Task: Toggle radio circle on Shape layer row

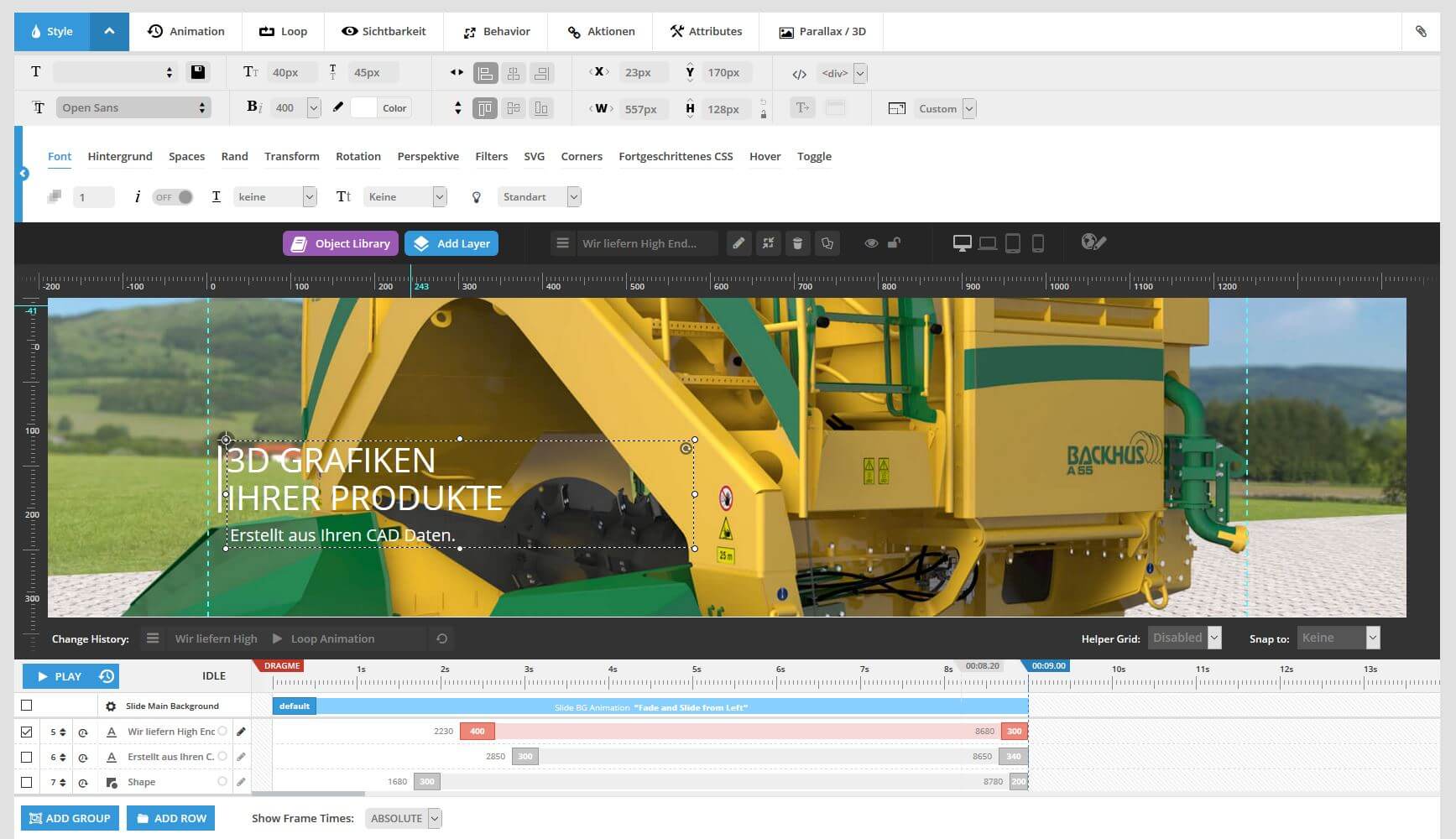Action: point(222,781)
